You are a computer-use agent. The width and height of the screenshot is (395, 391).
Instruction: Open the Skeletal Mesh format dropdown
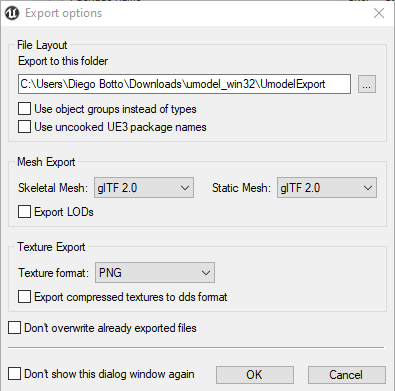144,188
